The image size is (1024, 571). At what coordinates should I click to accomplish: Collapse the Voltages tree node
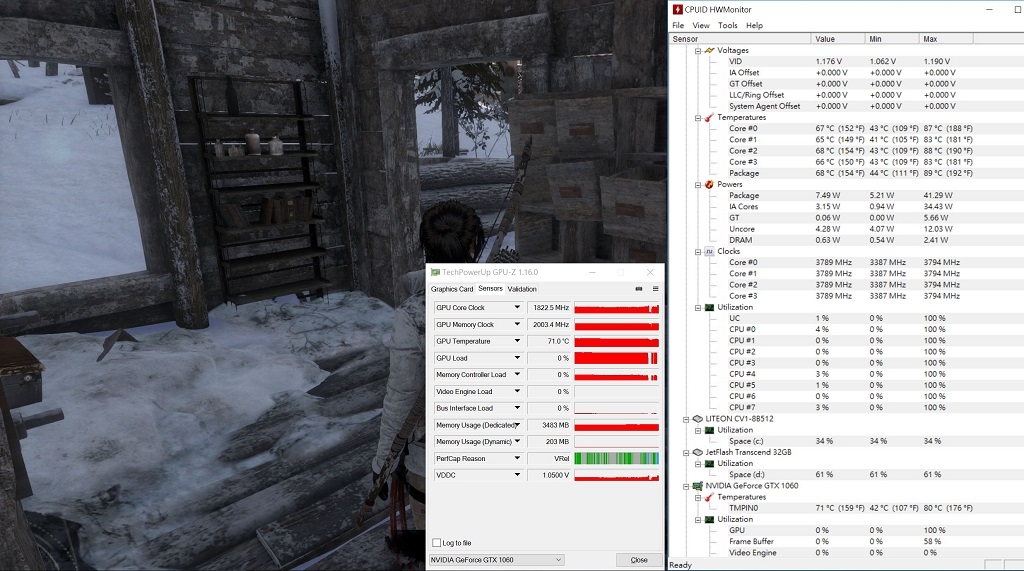[697, 50]
